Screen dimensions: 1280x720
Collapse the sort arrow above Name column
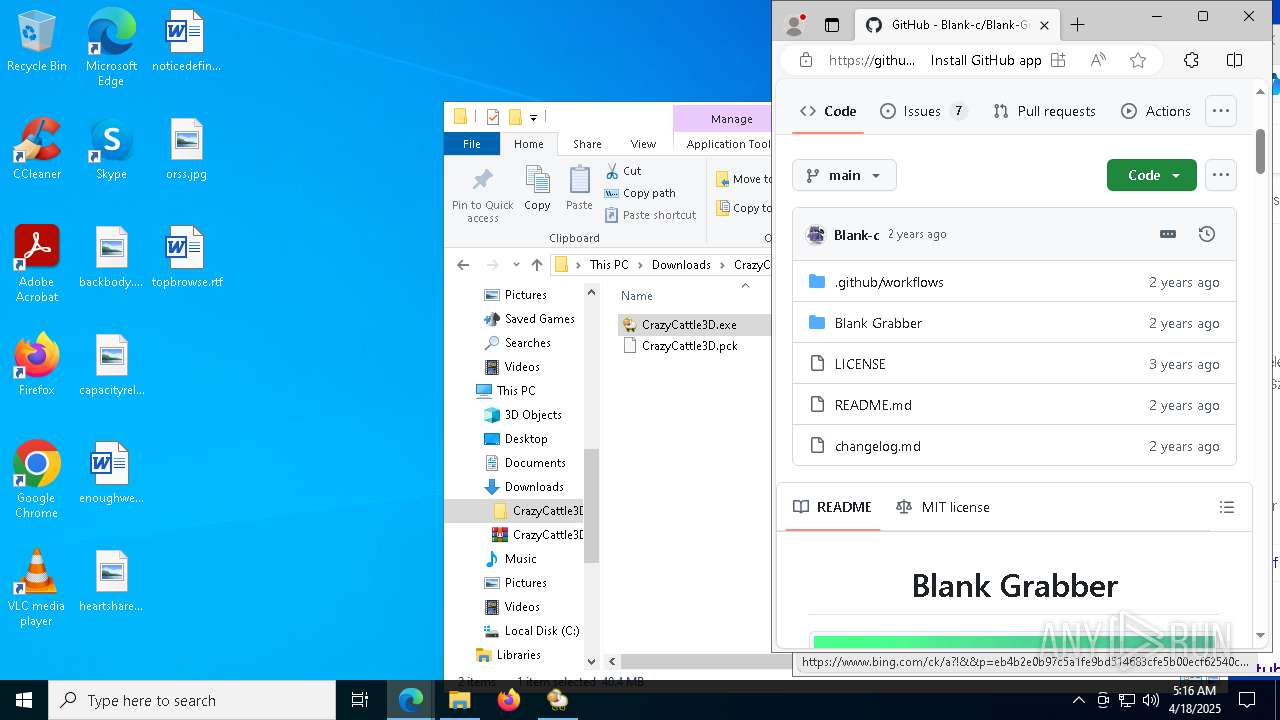pyautogui.click(x=744, y=285)
